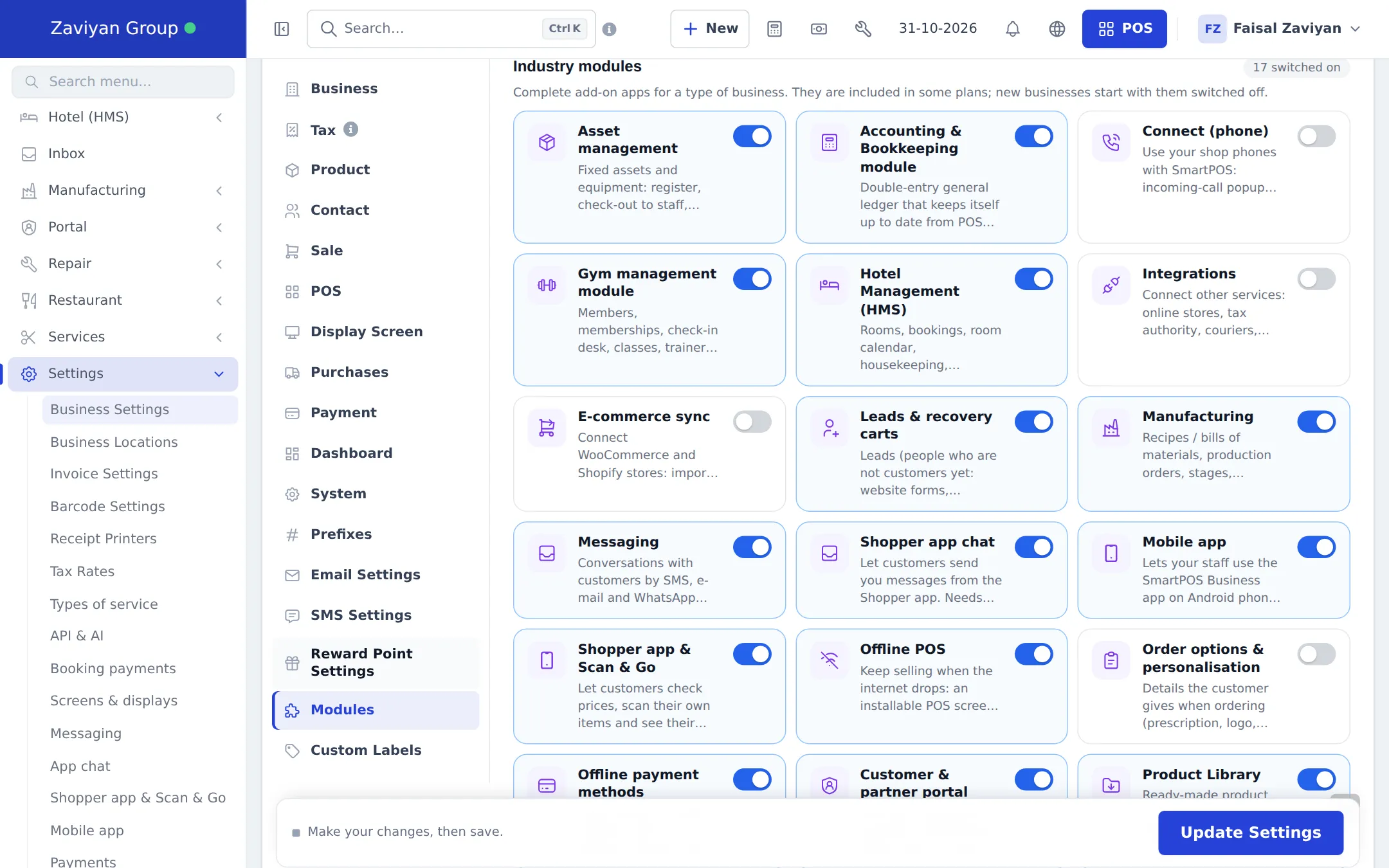Turn off Hotel Management (HMS) toggle
Viewport: 1389px width, 868px height.
pyautogui.click(x=1034, y=279)
